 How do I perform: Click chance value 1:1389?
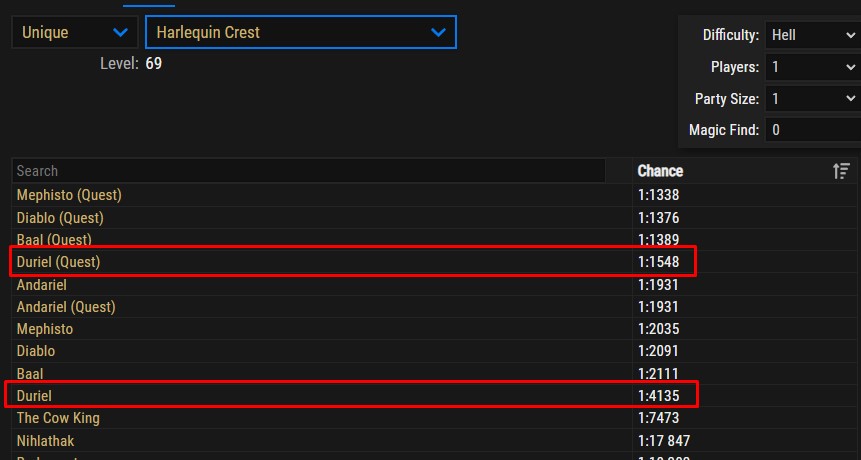(658, 240)
